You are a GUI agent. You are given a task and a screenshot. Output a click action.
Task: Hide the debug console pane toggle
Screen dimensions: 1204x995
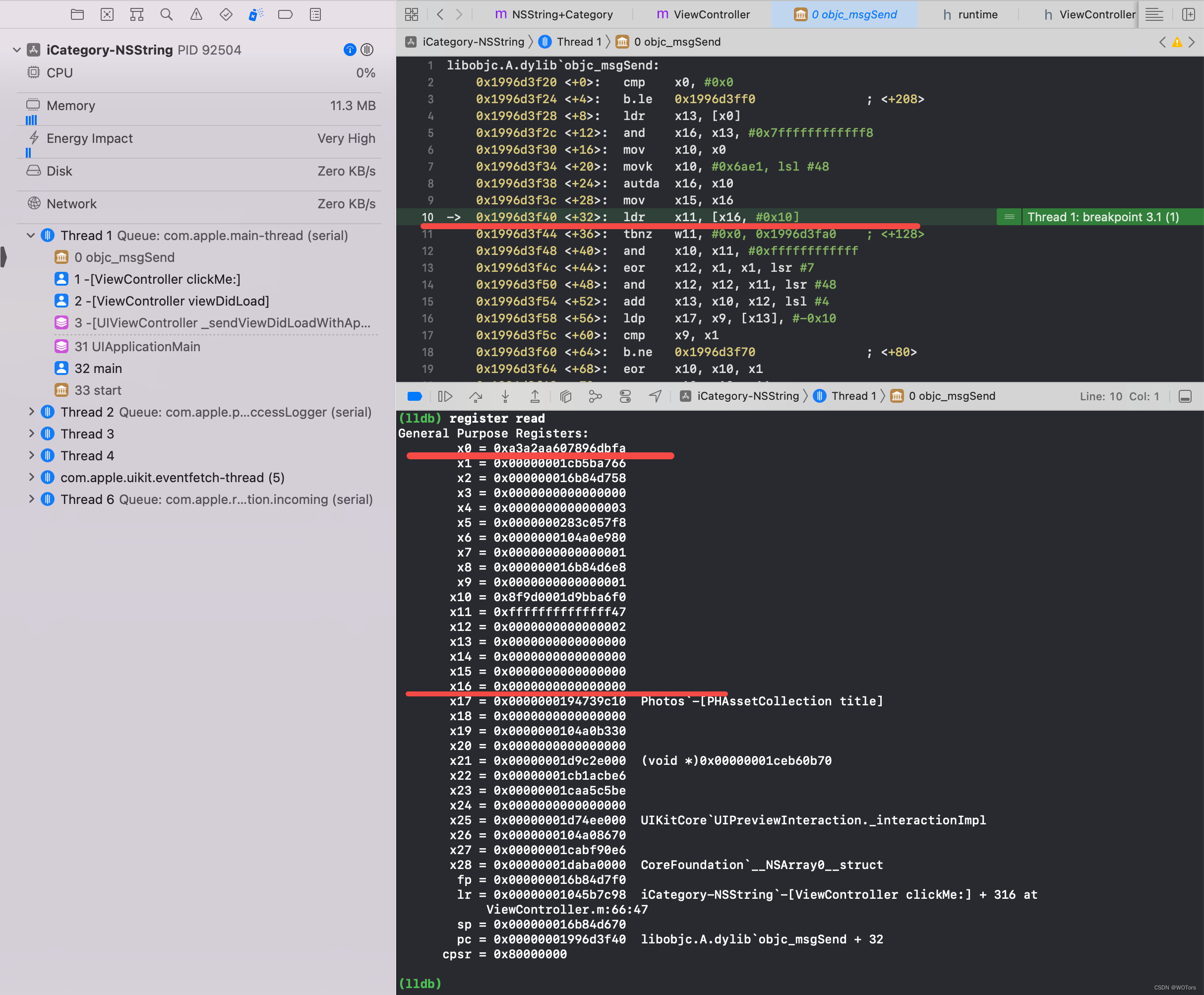click(x=1185, y=396)
